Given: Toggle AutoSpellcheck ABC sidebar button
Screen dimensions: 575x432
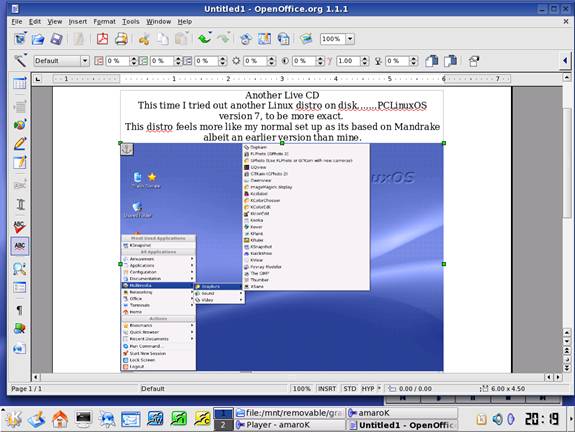Looking at the screenshot, I should (x=20, y=246).
